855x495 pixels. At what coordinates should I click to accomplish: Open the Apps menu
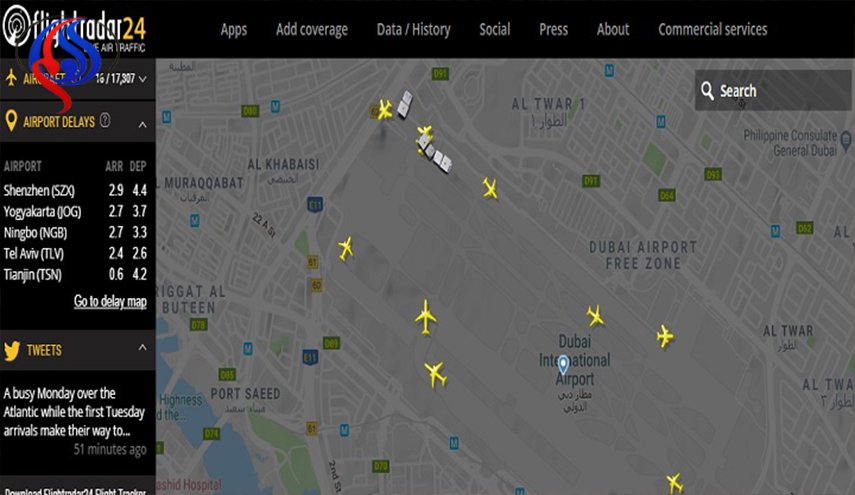point(233,29)
